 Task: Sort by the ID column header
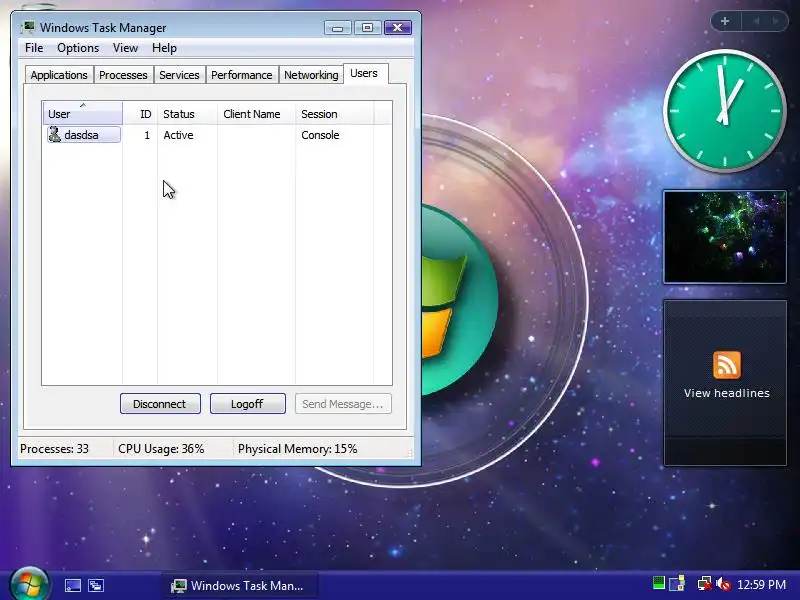[140, 113]
